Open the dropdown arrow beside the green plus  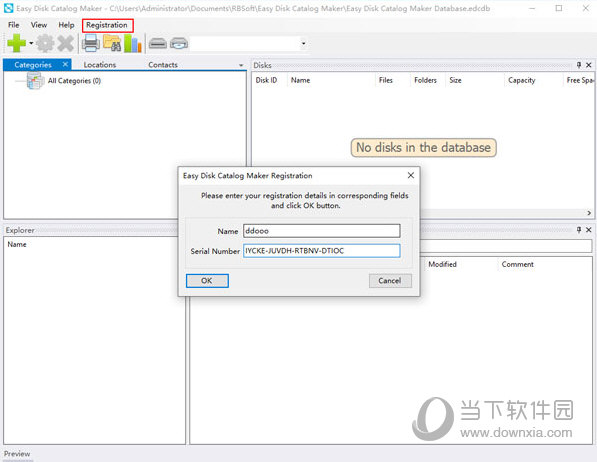coord(31,43)
